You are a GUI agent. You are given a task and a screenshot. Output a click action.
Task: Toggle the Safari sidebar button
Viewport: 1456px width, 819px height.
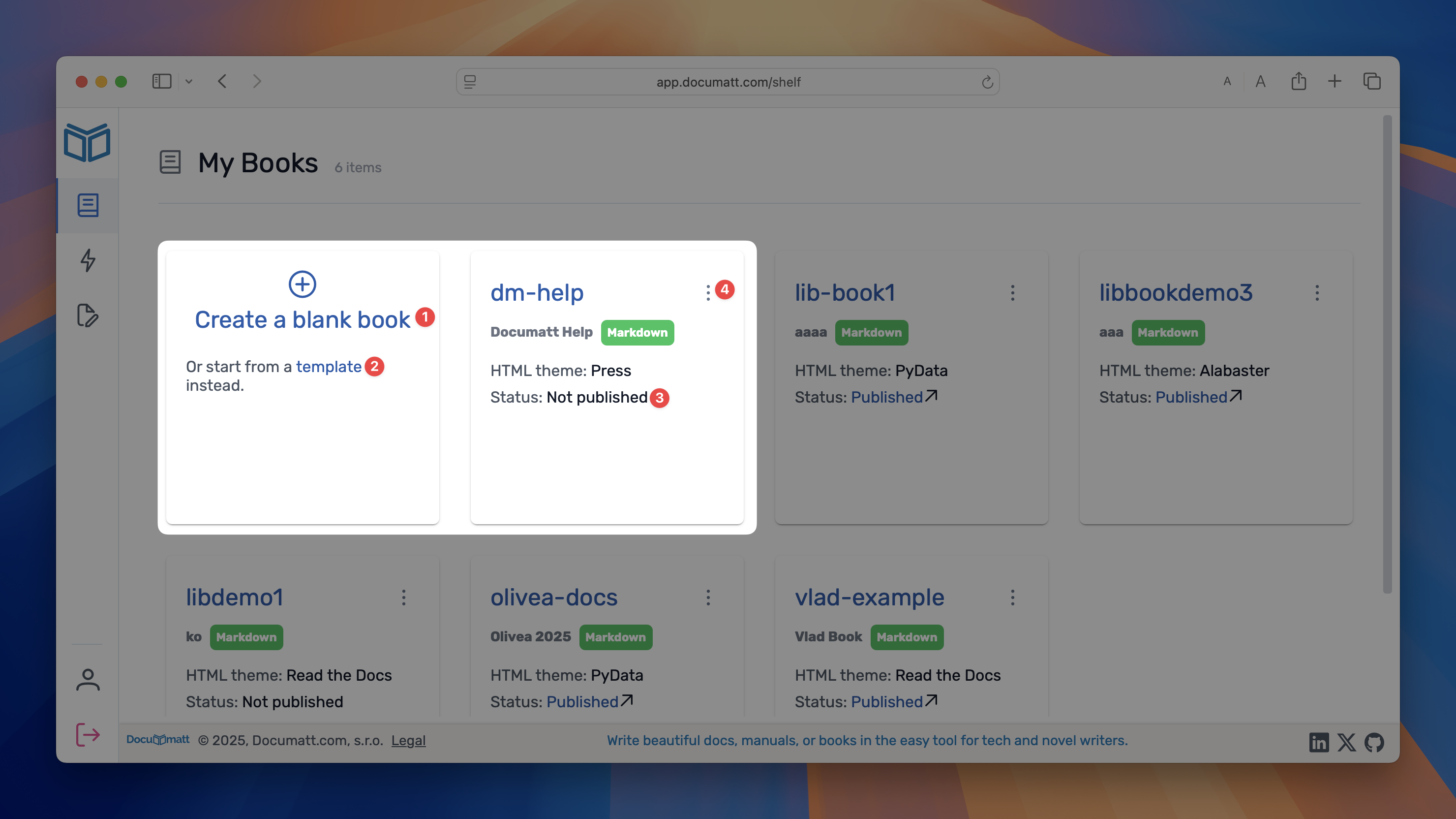(162, 81)
